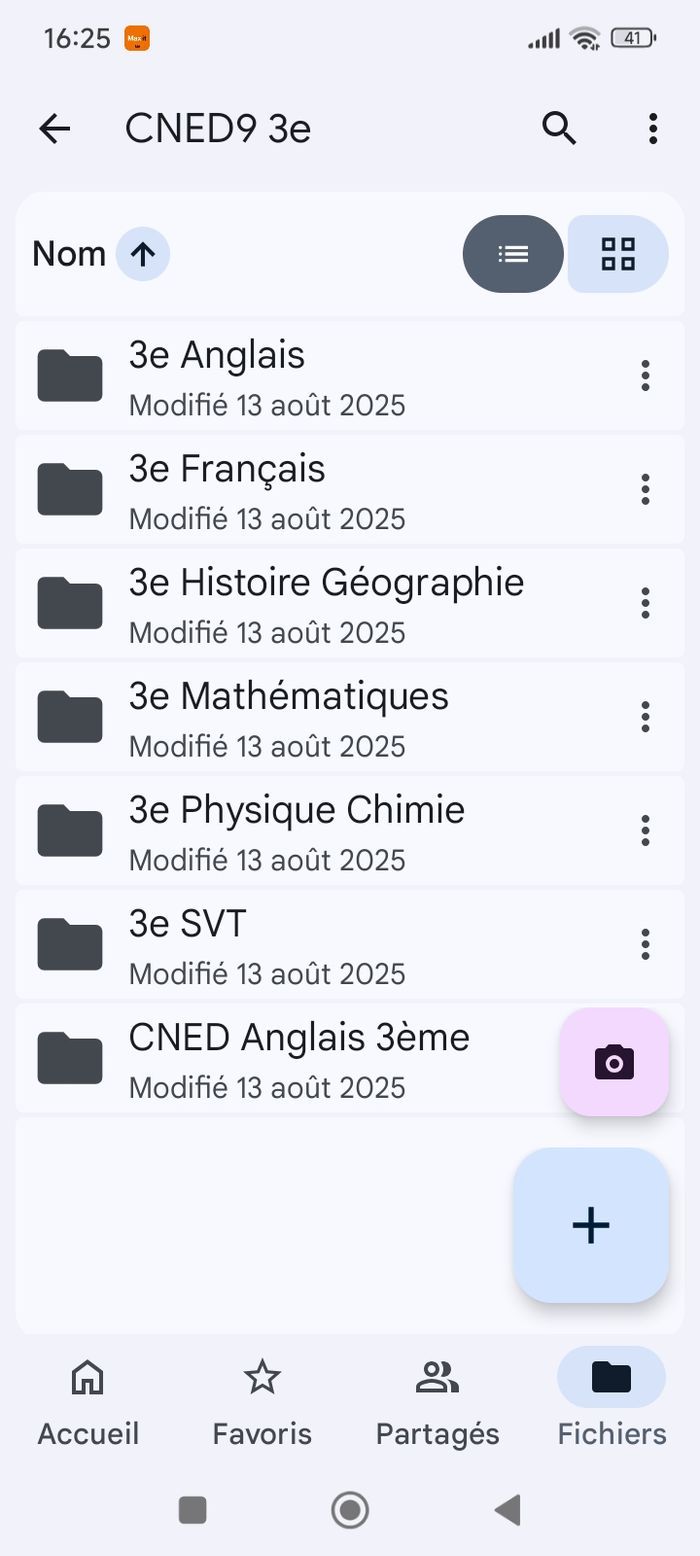
Task: Show more actions for 3e Physique Chimie
Action: 645,830
